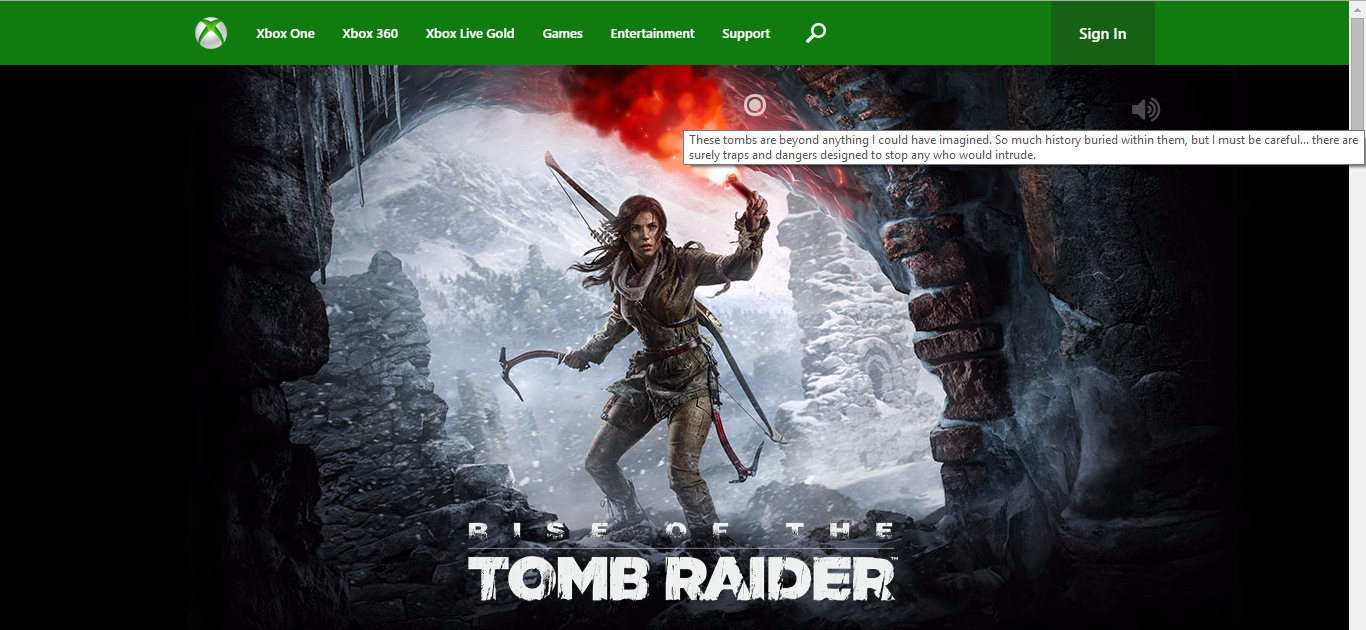
Task: Expand the Xbox 360 navigation menu
Action: coord(370,34)
